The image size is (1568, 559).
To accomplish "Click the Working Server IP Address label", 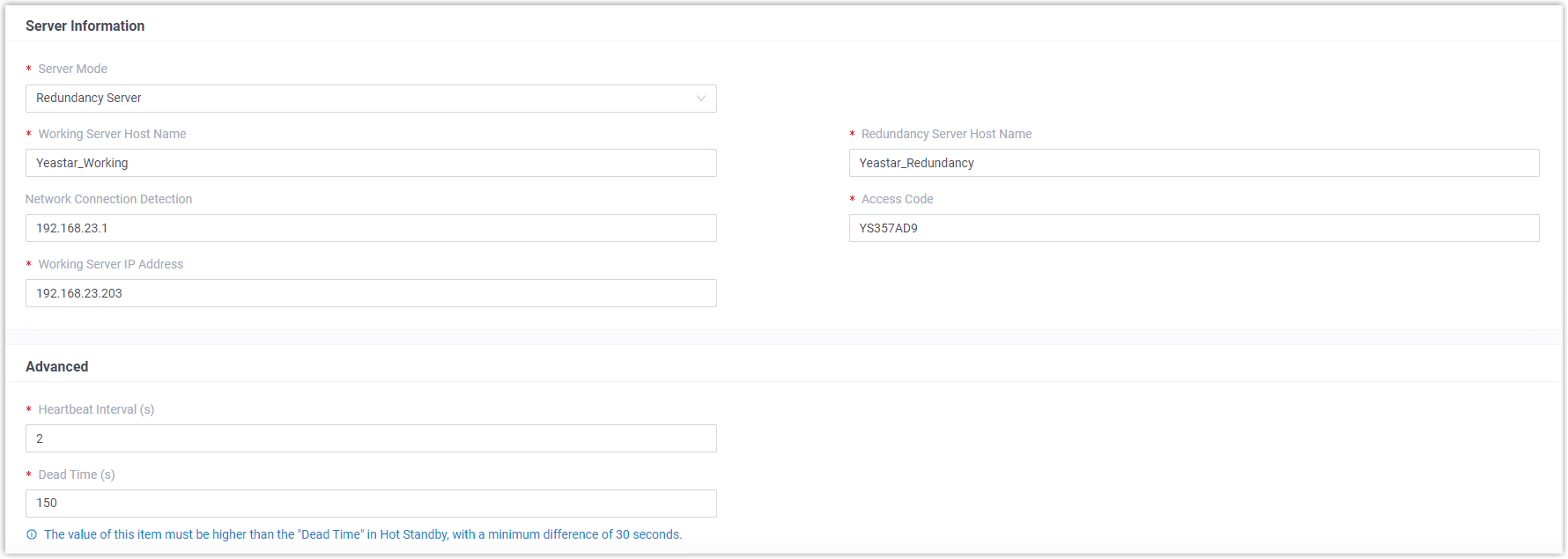I will click(x=110, y=264).
